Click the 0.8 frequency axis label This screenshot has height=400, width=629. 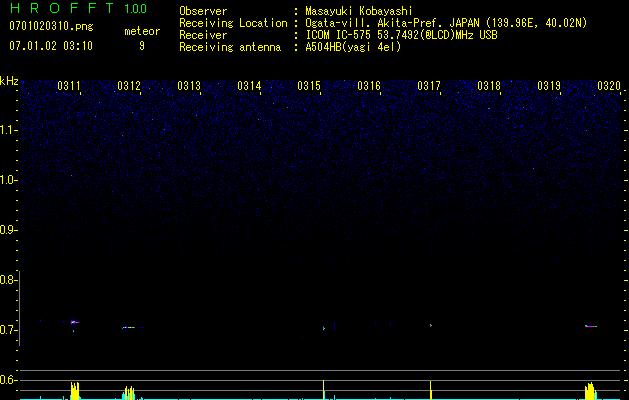(8, 280)
